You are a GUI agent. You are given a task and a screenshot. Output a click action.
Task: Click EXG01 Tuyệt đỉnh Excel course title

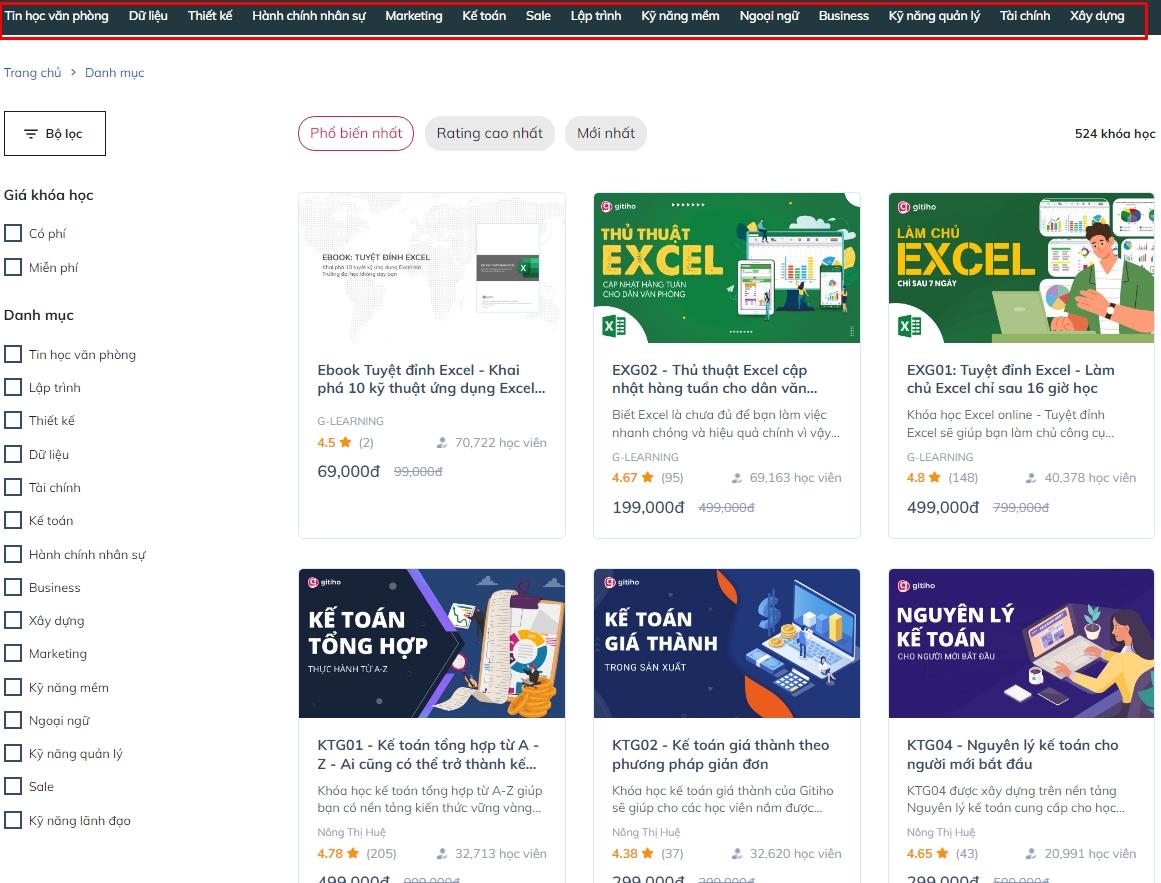pos(1010,379)
